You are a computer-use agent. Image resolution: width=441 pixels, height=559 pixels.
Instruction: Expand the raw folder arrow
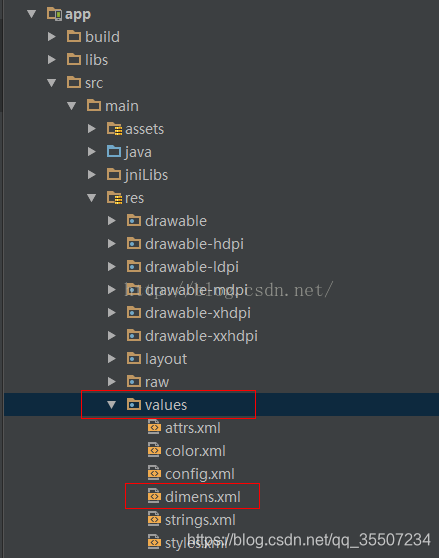tap(112, 382)
